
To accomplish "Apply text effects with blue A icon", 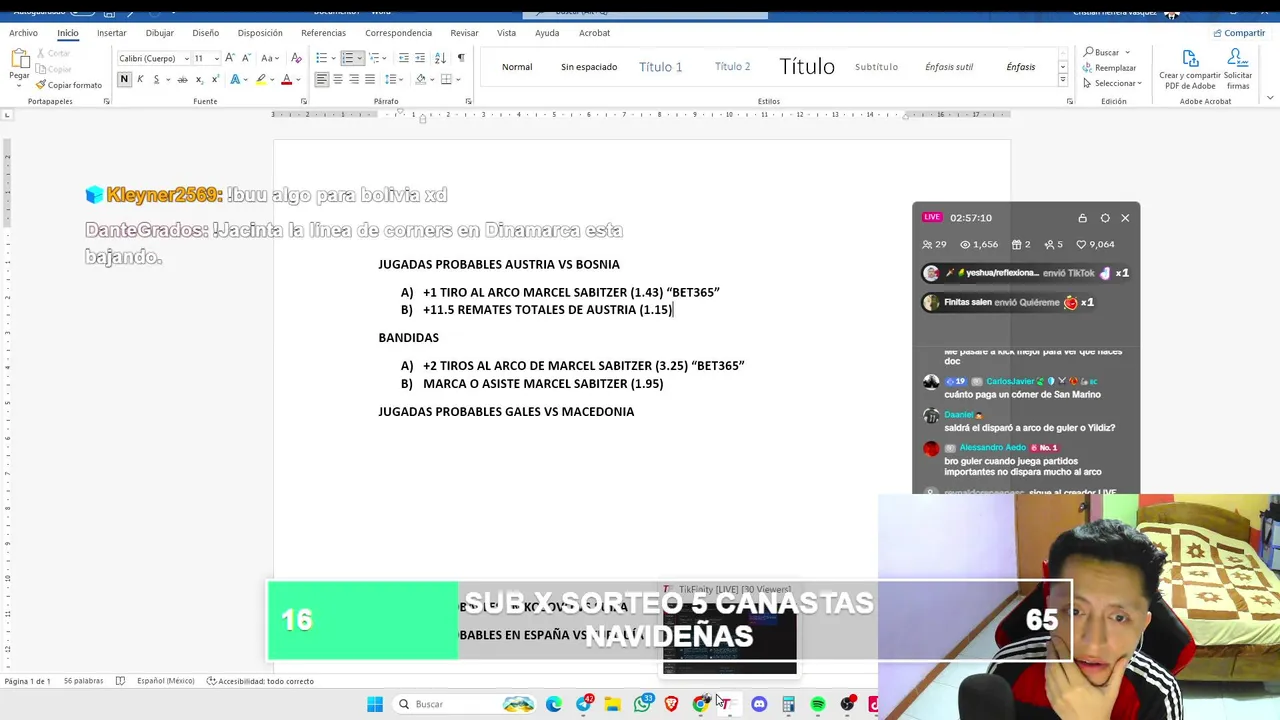I will coord(236,79).
